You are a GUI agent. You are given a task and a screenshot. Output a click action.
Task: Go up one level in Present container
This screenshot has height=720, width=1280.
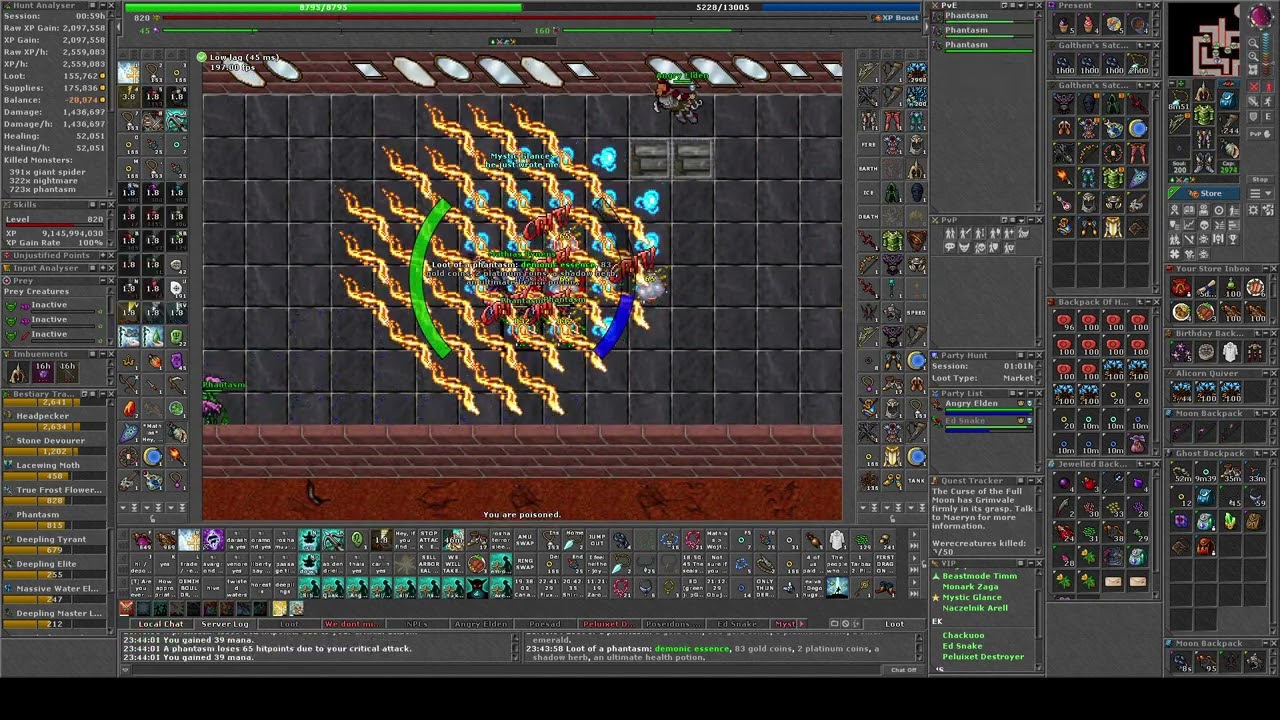coord(1140,5)
